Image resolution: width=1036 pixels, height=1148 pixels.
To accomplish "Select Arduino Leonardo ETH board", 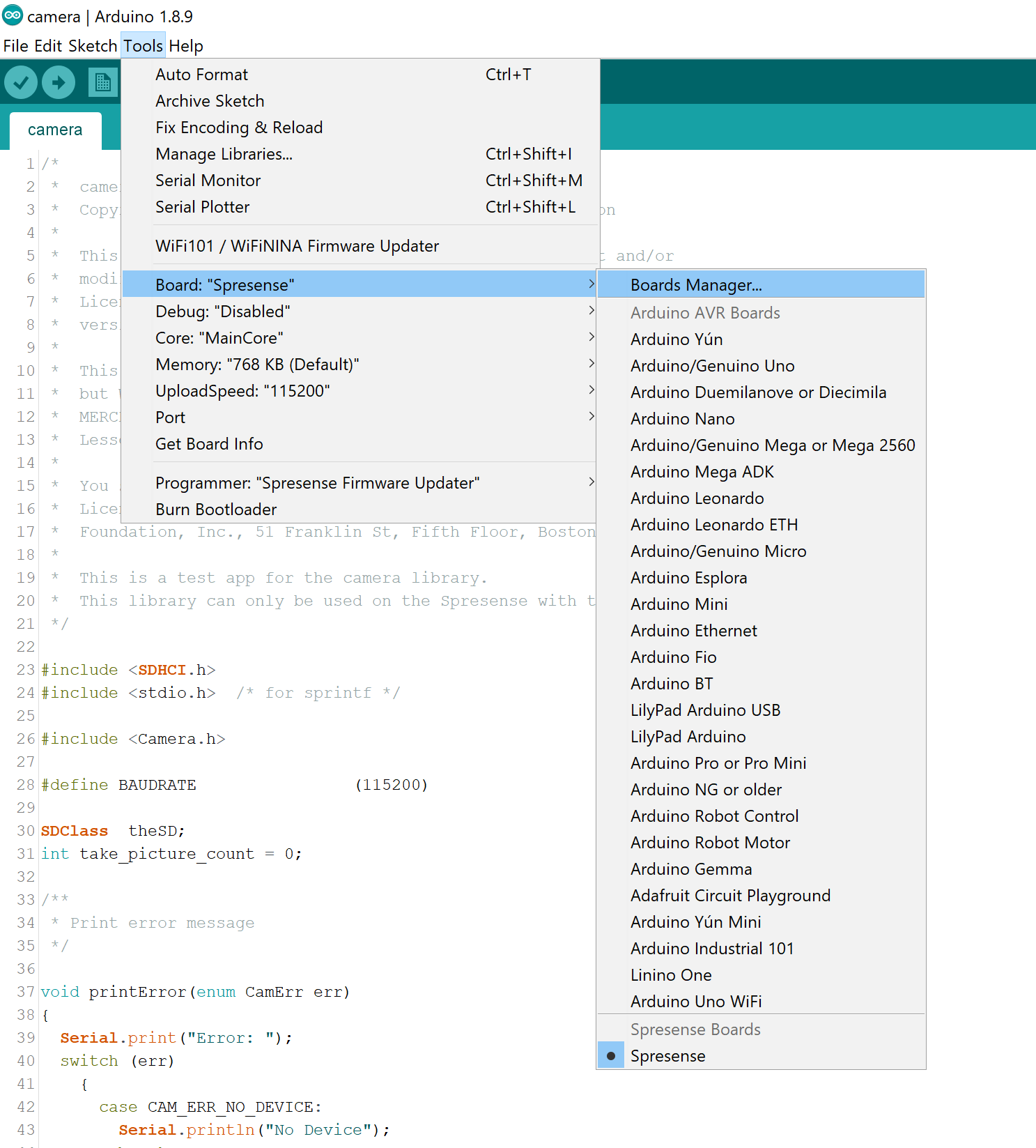I will tap(761, 524).
